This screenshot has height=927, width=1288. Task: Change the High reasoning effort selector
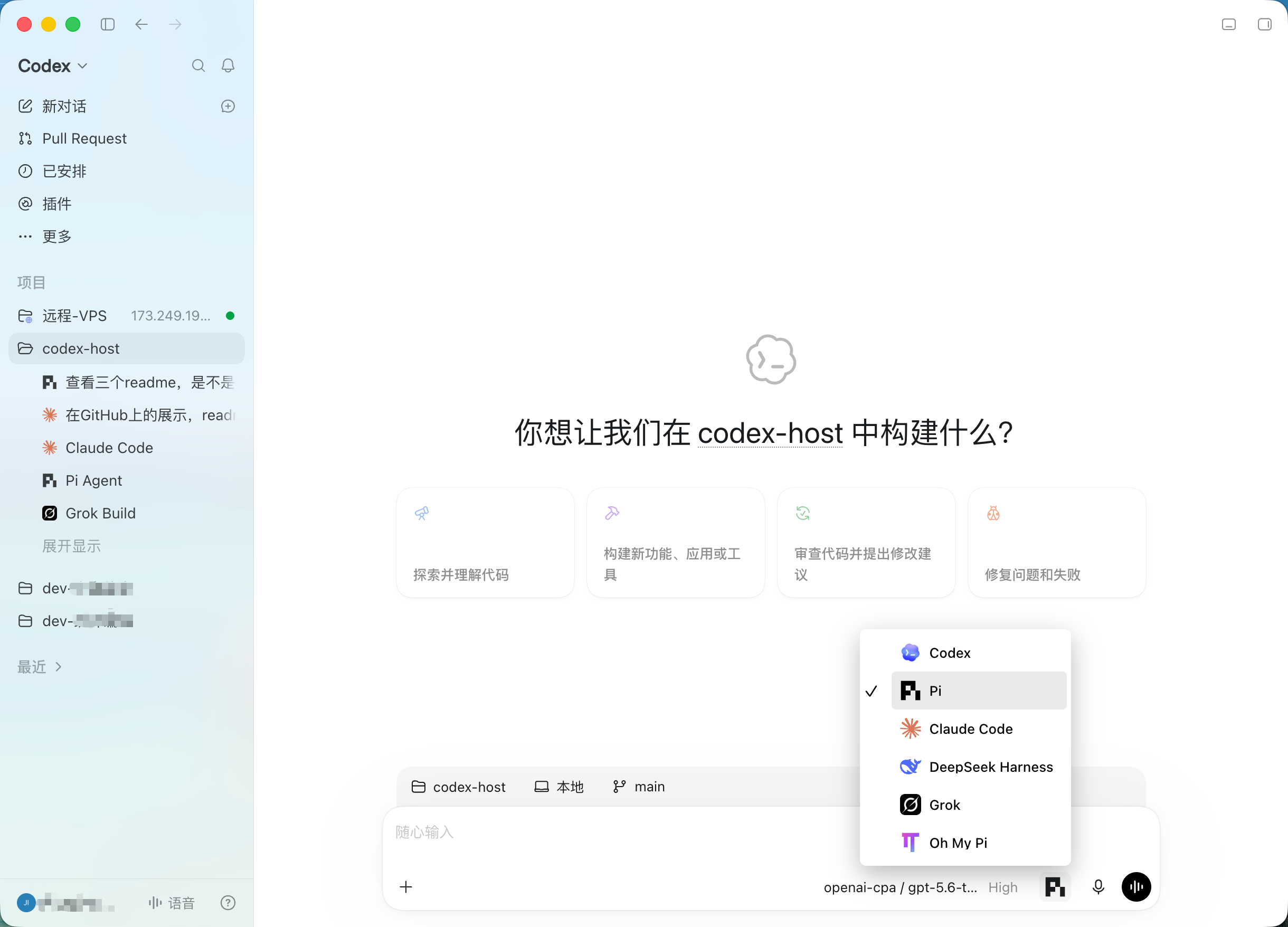[1003, 887]
